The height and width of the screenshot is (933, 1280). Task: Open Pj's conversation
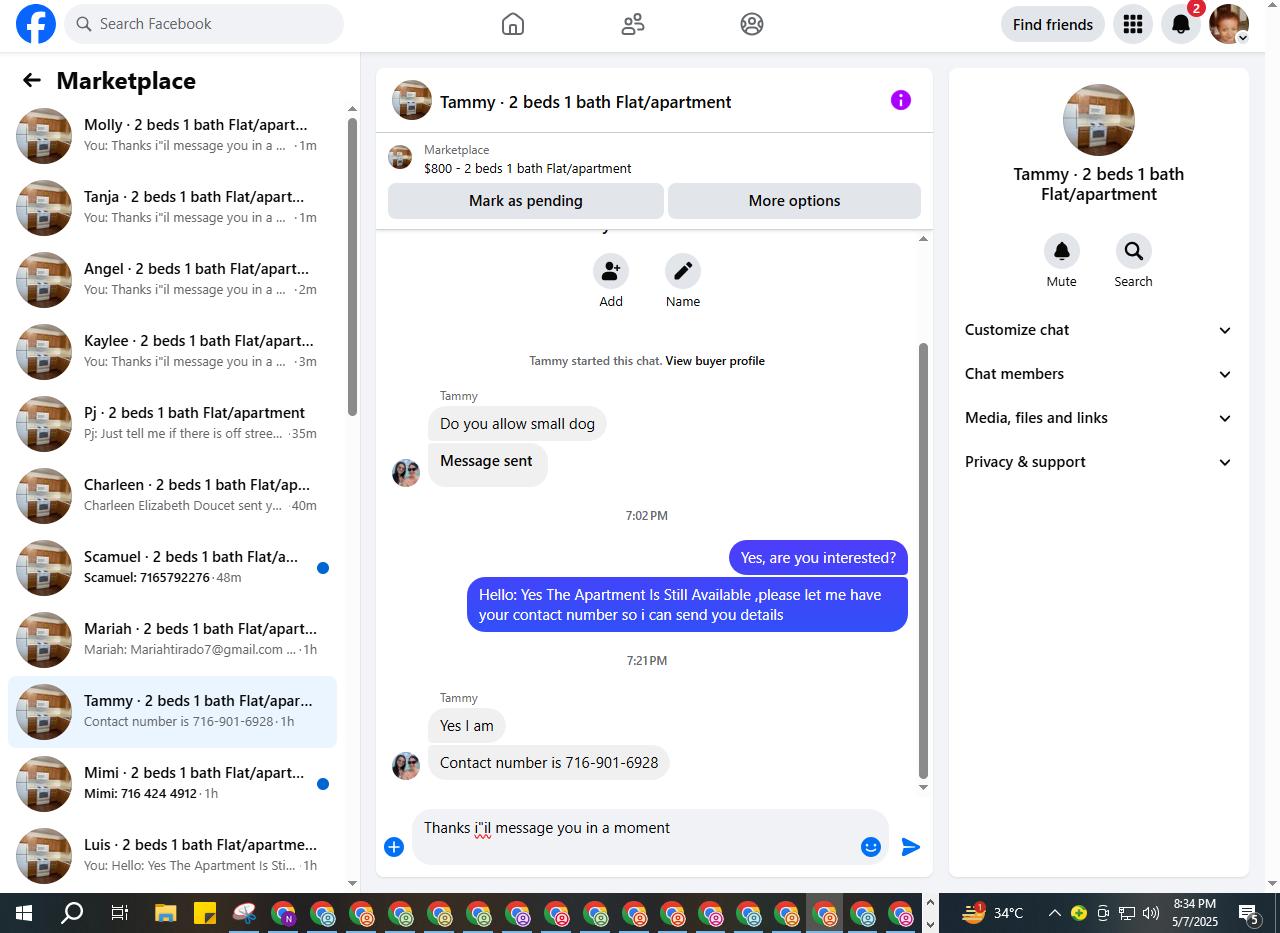pos(172,424)
